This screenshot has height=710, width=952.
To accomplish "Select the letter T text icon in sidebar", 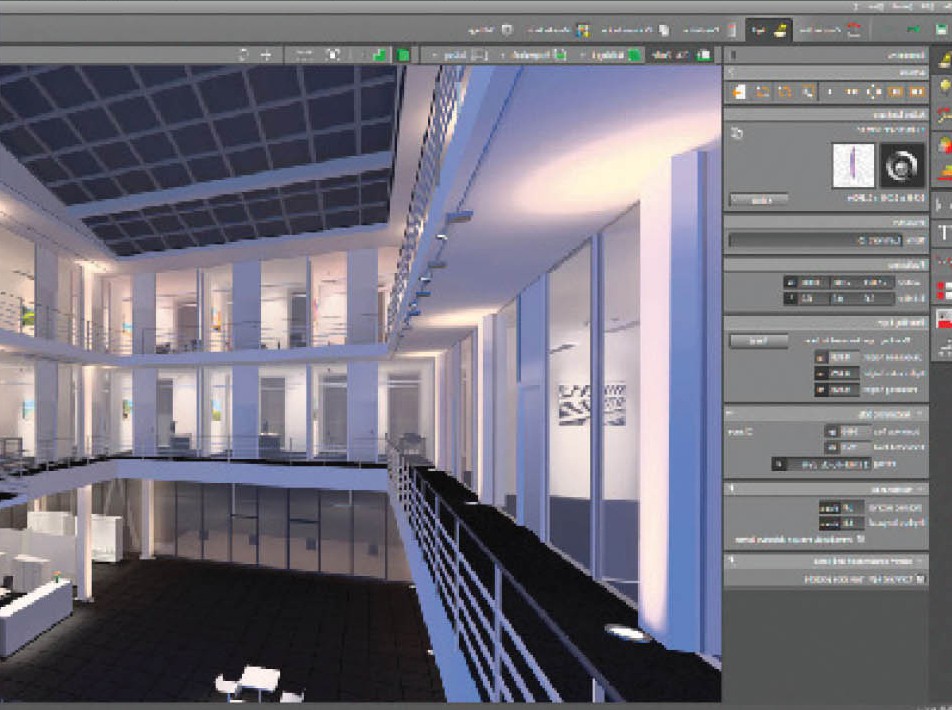I will (x=942, y=233).
